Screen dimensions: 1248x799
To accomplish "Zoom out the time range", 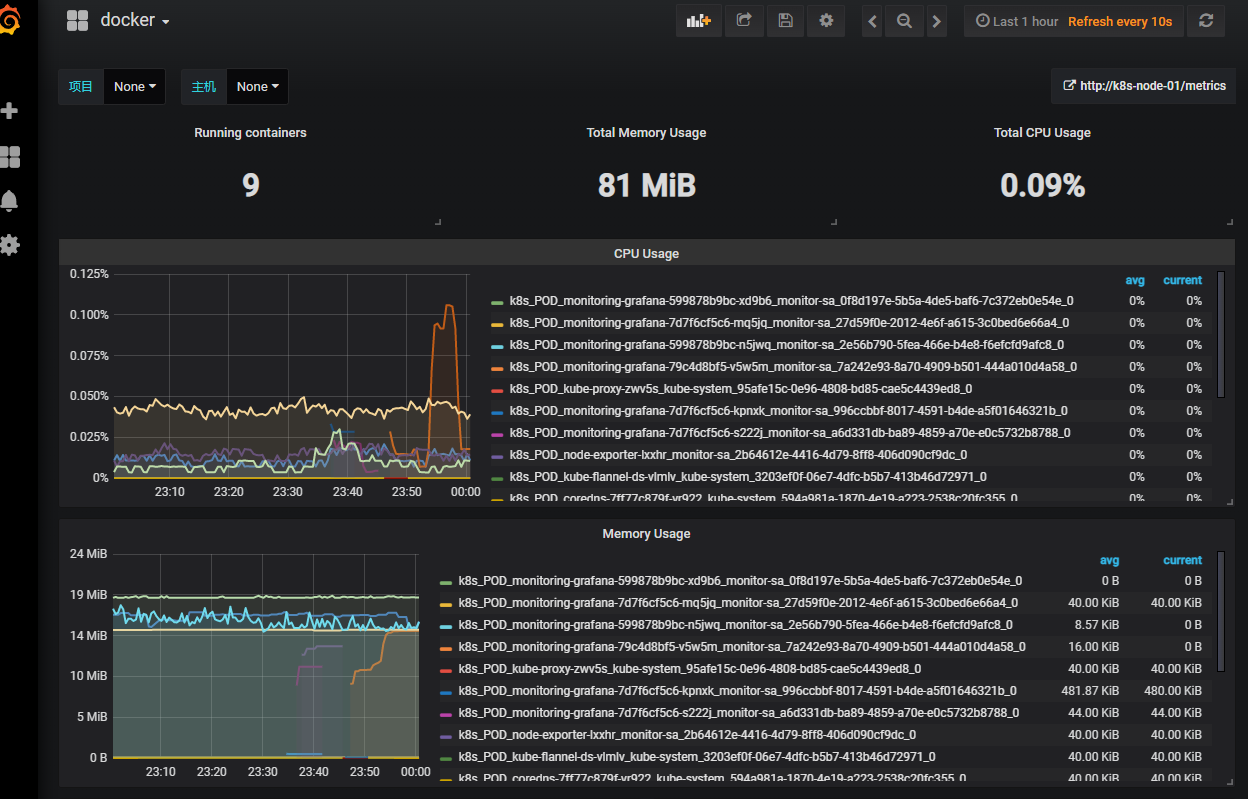I will [904, 21].
